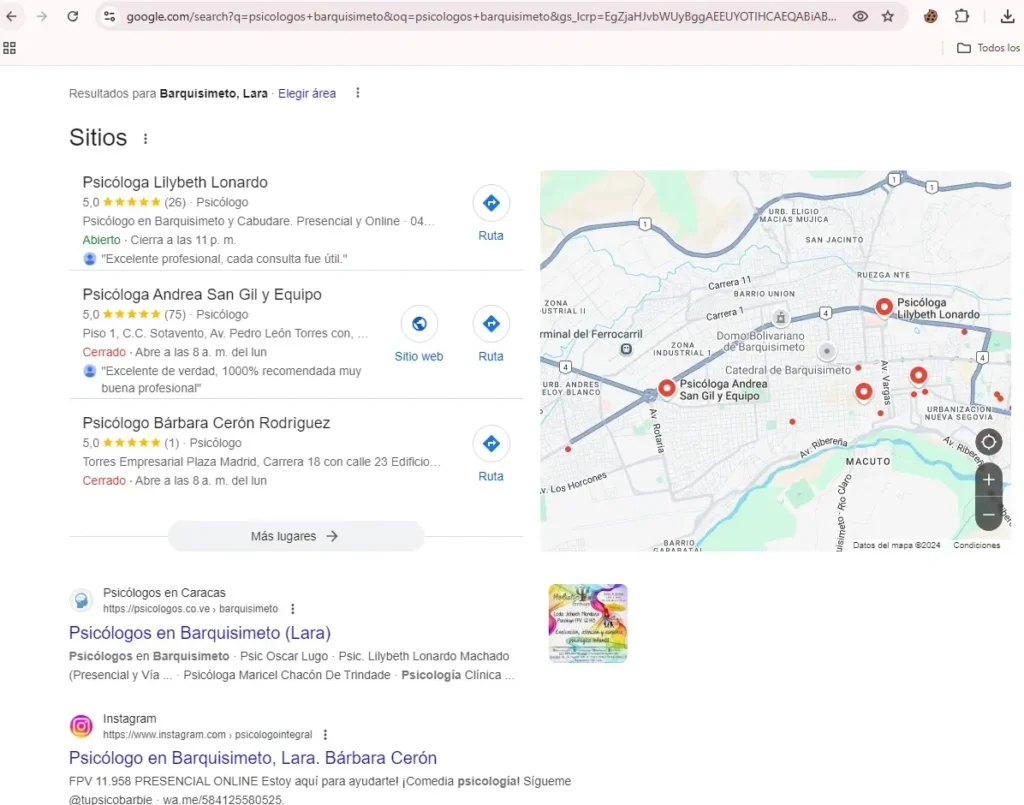Zoom out on the map with the minus control

988,513
